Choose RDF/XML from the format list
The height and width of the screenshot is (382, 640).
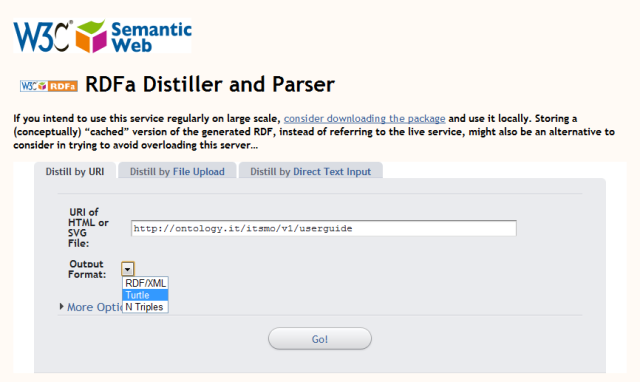145,283
